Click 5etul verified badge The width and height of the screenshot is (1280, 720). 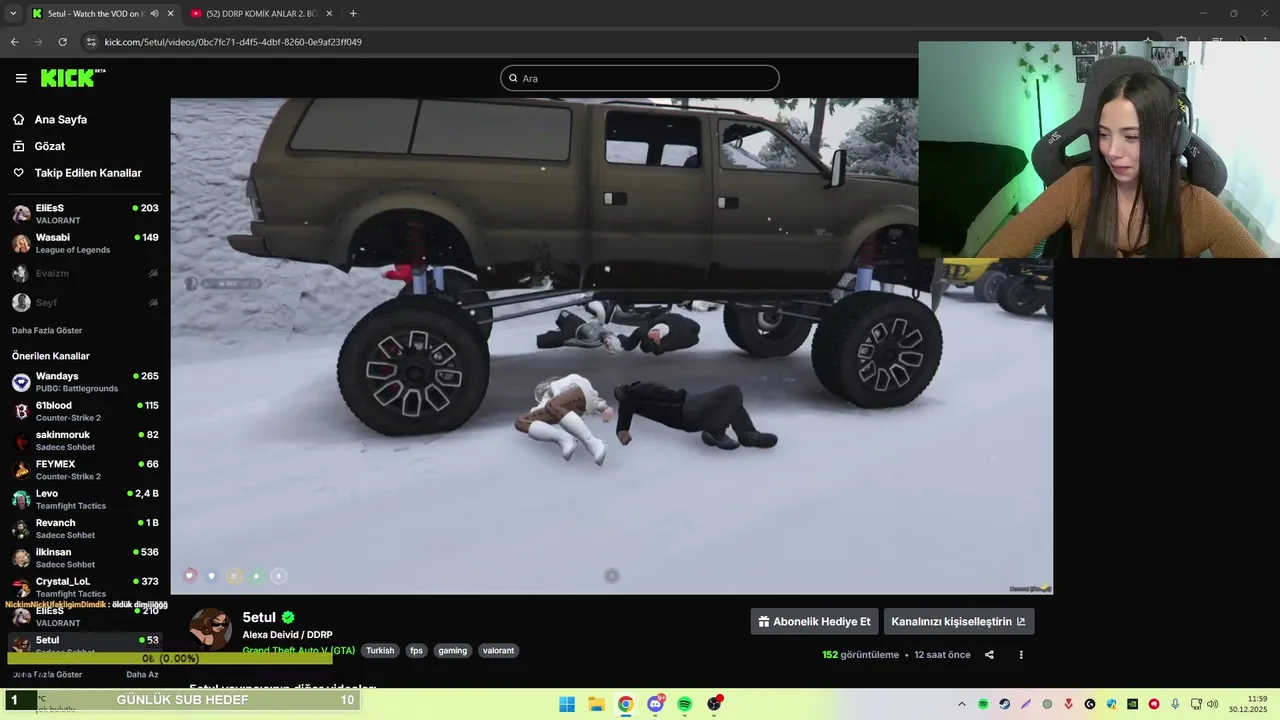coord(288,618)
